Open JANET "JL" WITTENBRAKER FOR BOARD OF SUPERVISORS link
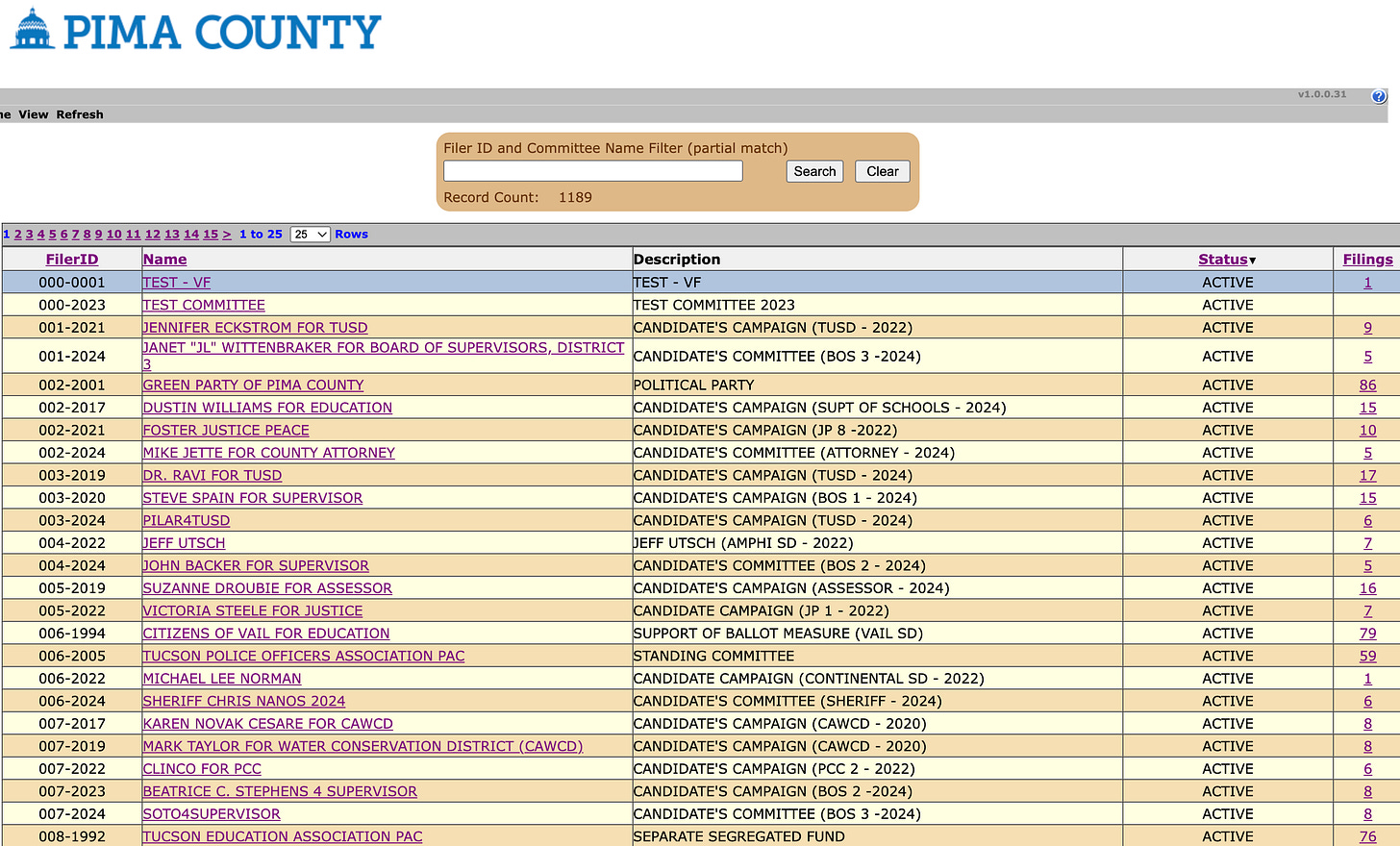The image size is (1400, 846). [383, 356]
